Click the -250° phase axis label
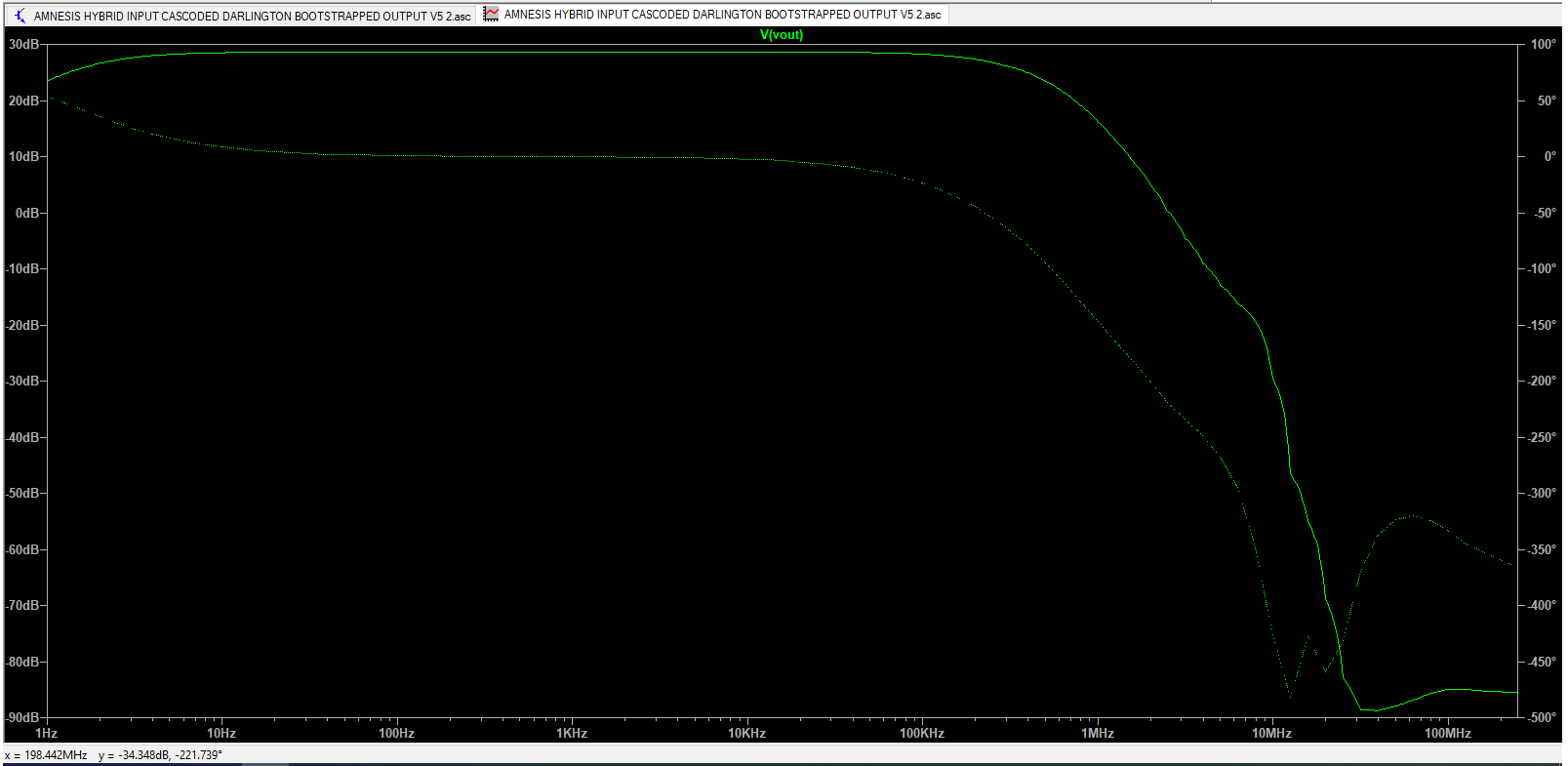Viewport: 1568px width, 766px height. point(1542,437)
